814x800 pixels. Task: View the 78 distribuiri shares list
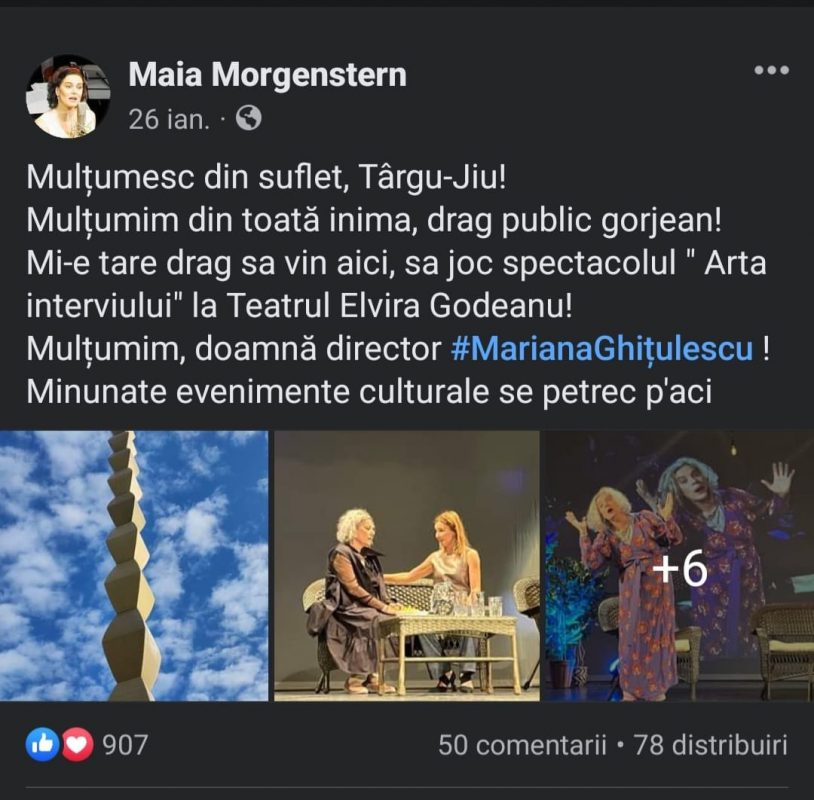[711, 745]
